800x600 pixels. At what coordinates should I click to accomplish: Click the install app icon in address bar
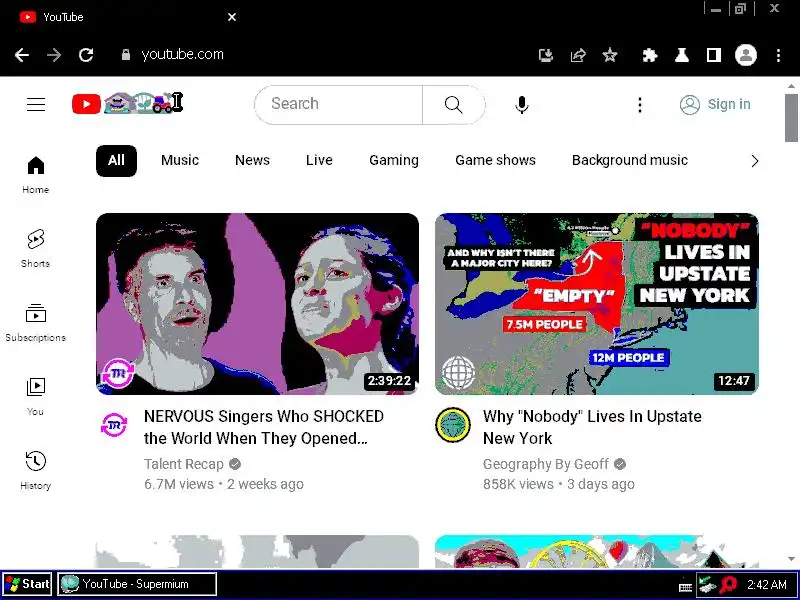[x=546, y=55]
